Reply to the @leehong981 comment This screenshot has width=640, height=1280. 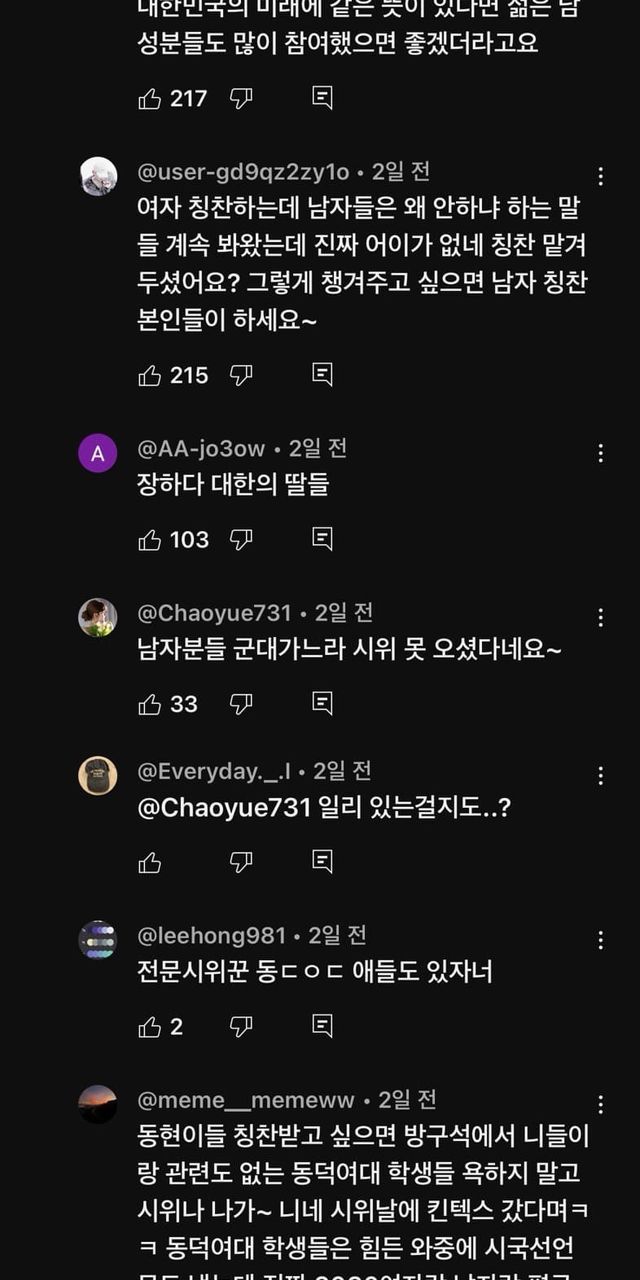322,1026
